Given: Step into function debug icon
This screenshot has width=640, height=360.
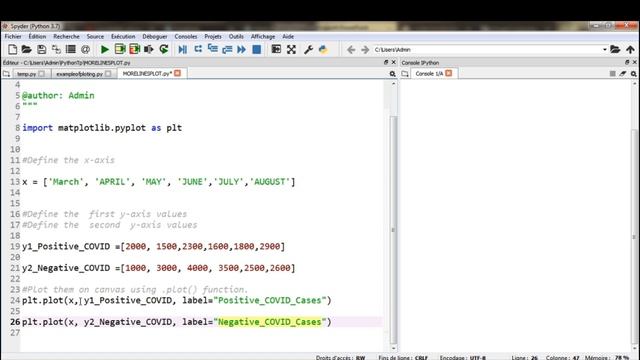Looking at the screenshot, I should pos(213,49).
